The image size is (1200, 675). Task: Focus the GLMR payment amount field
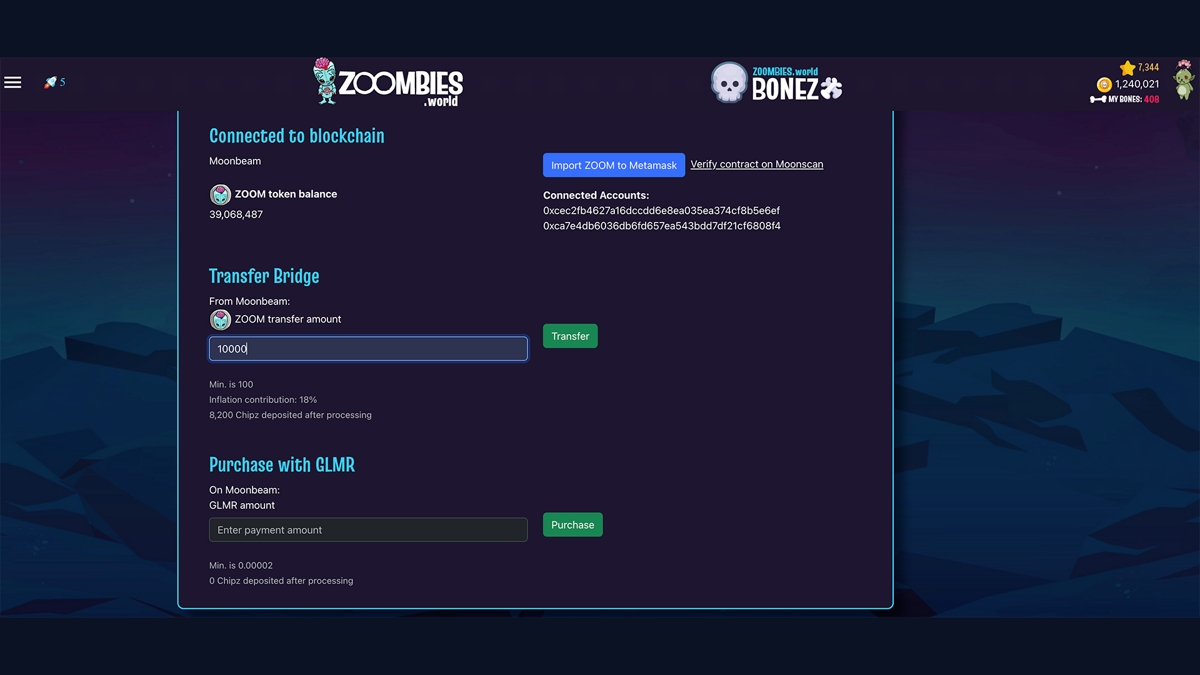[x=368, y=530]
